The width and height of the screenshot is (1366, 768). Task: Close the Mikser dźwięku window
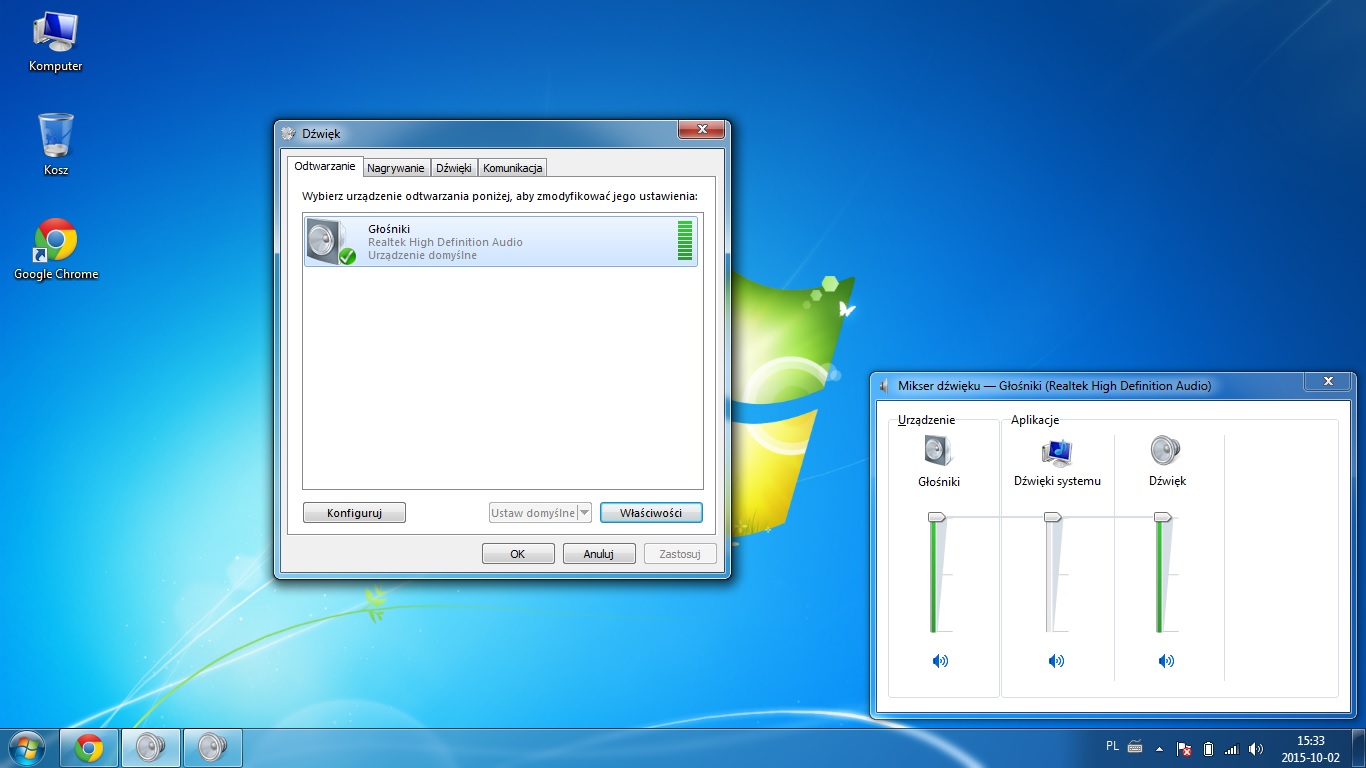point(1328,381)
